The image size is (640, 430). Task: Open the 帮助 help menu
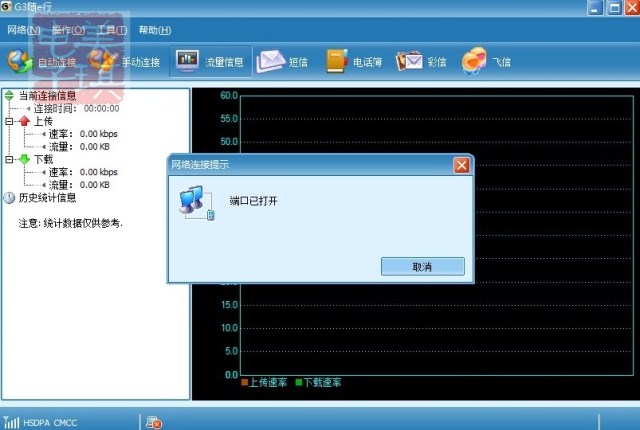[x=154, y=30]
